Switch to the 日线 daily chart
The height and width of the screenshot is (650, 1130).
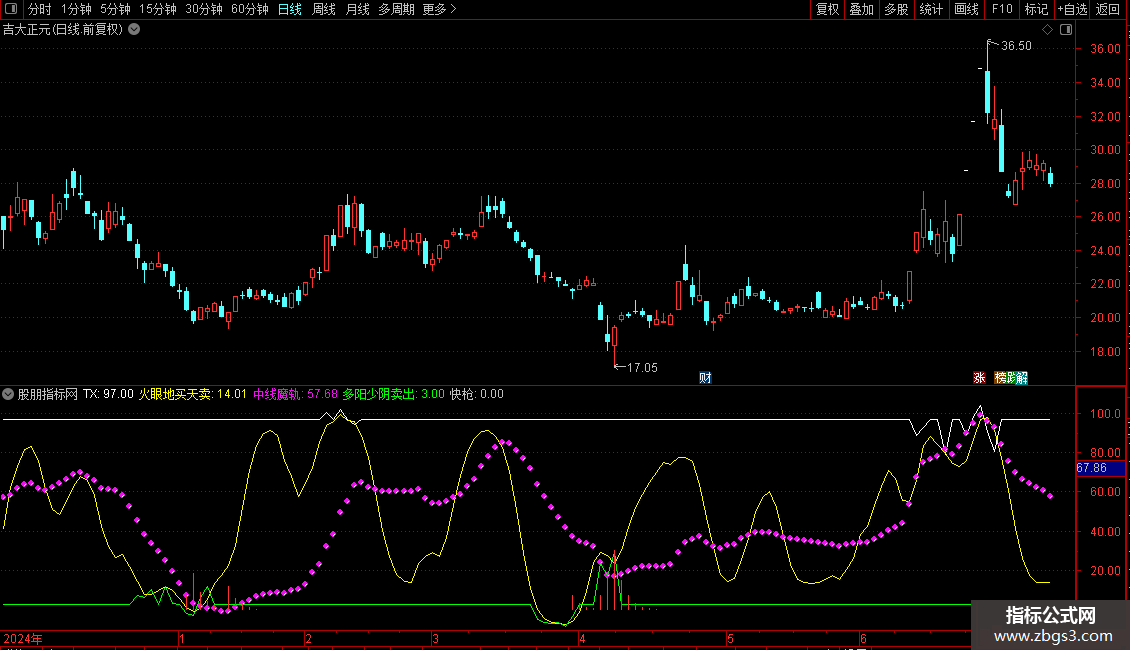coord(290,9)
